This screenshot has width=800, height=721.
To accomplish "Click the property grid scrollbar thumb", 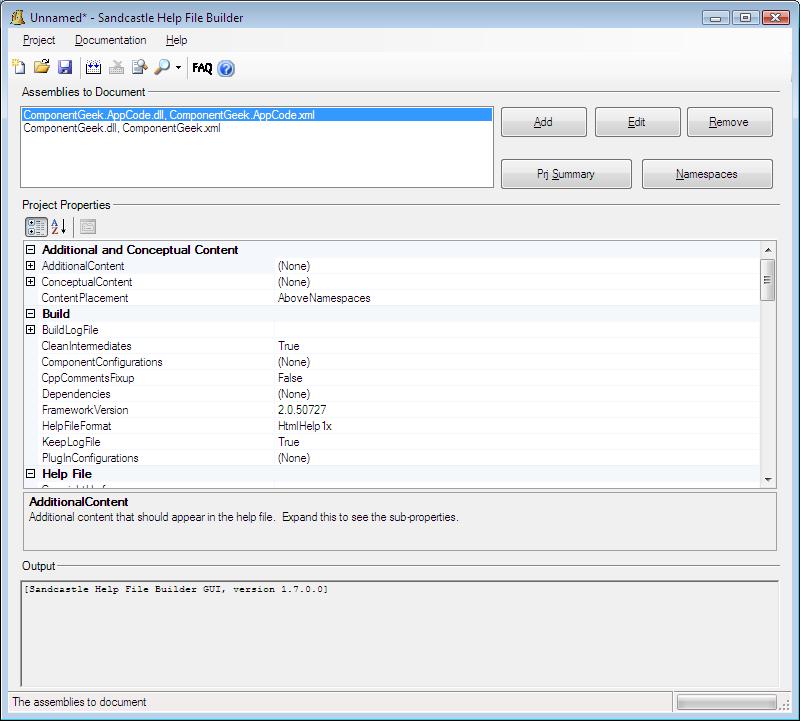I will [x=768, y=280].
